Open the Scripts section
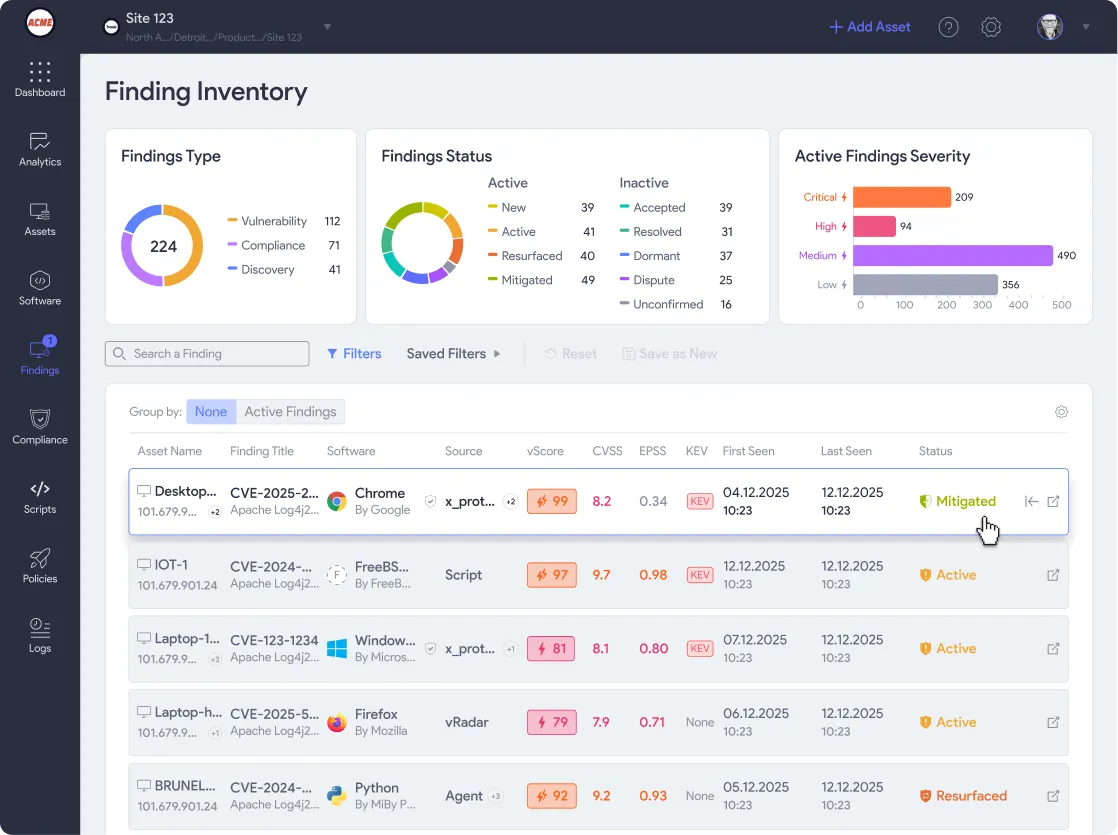Screen dimensions: 1118x835 click(x=40, y=497)
